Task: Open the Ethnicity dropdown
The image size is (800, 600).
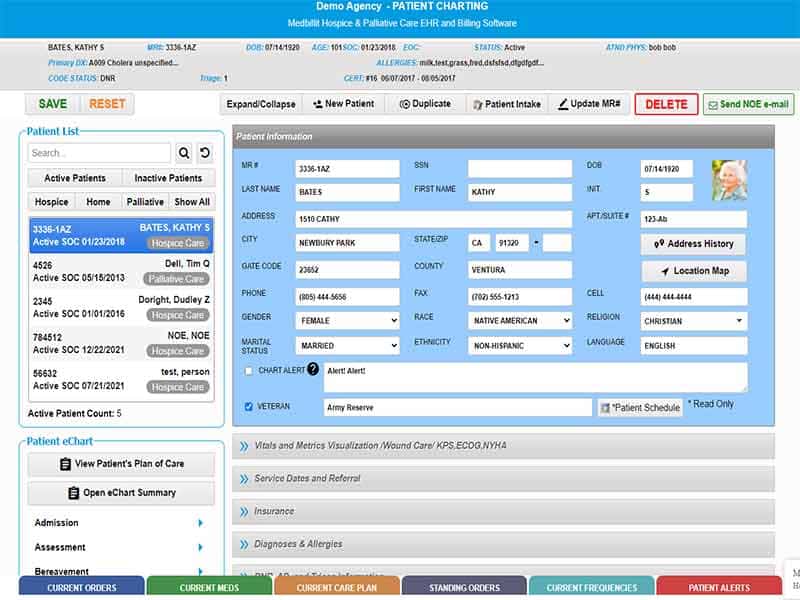Action: tap(520, 345)
